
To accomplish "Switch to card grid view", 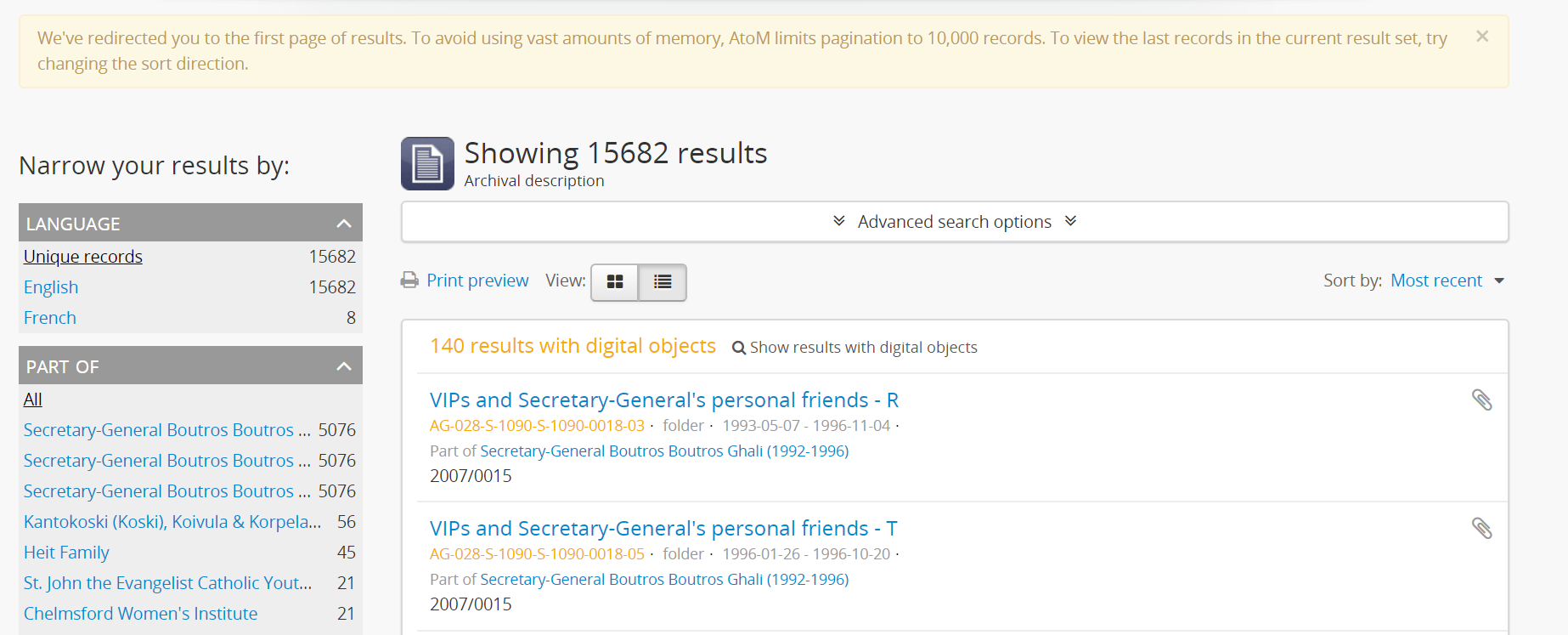I will (x=615, y=282).
